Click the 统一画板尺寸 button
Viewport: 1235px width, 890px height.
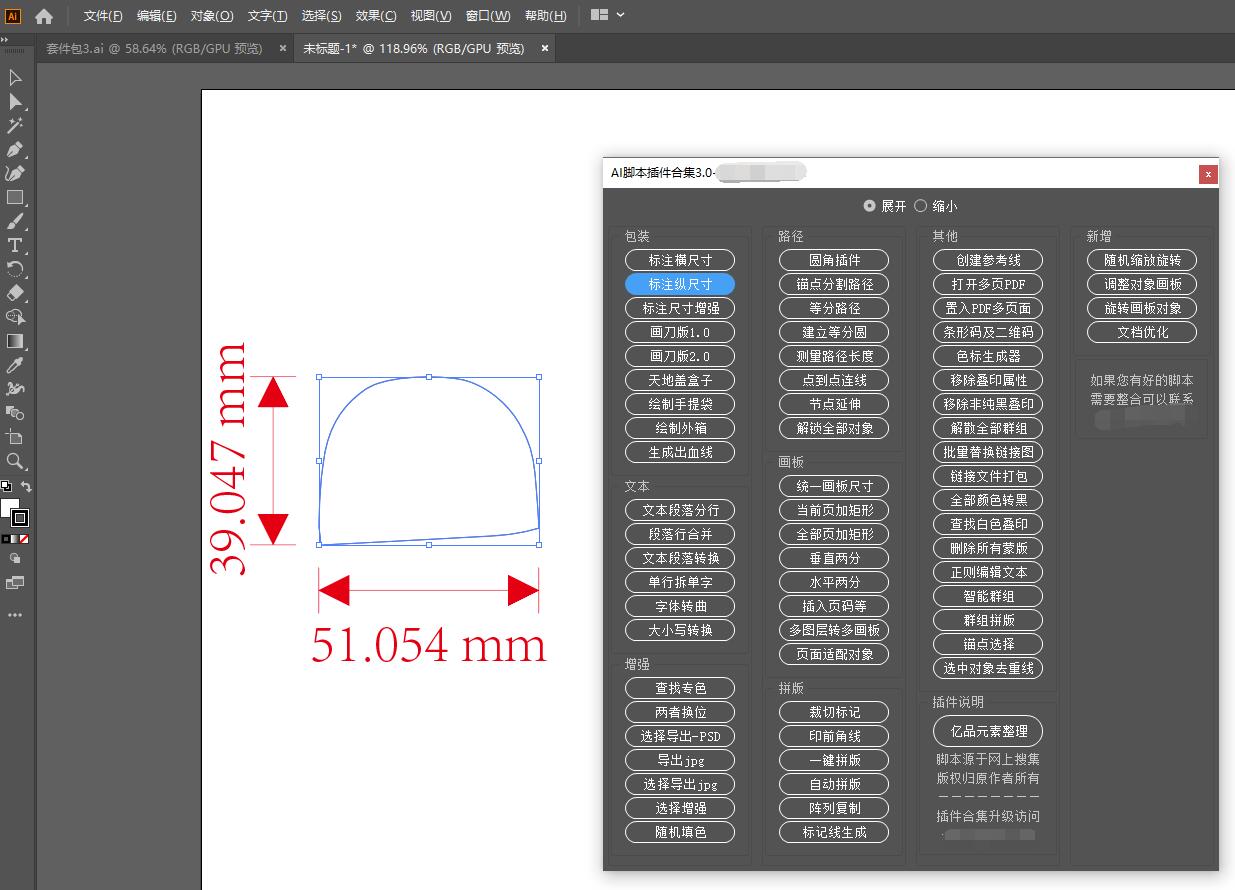coord(834,486)
